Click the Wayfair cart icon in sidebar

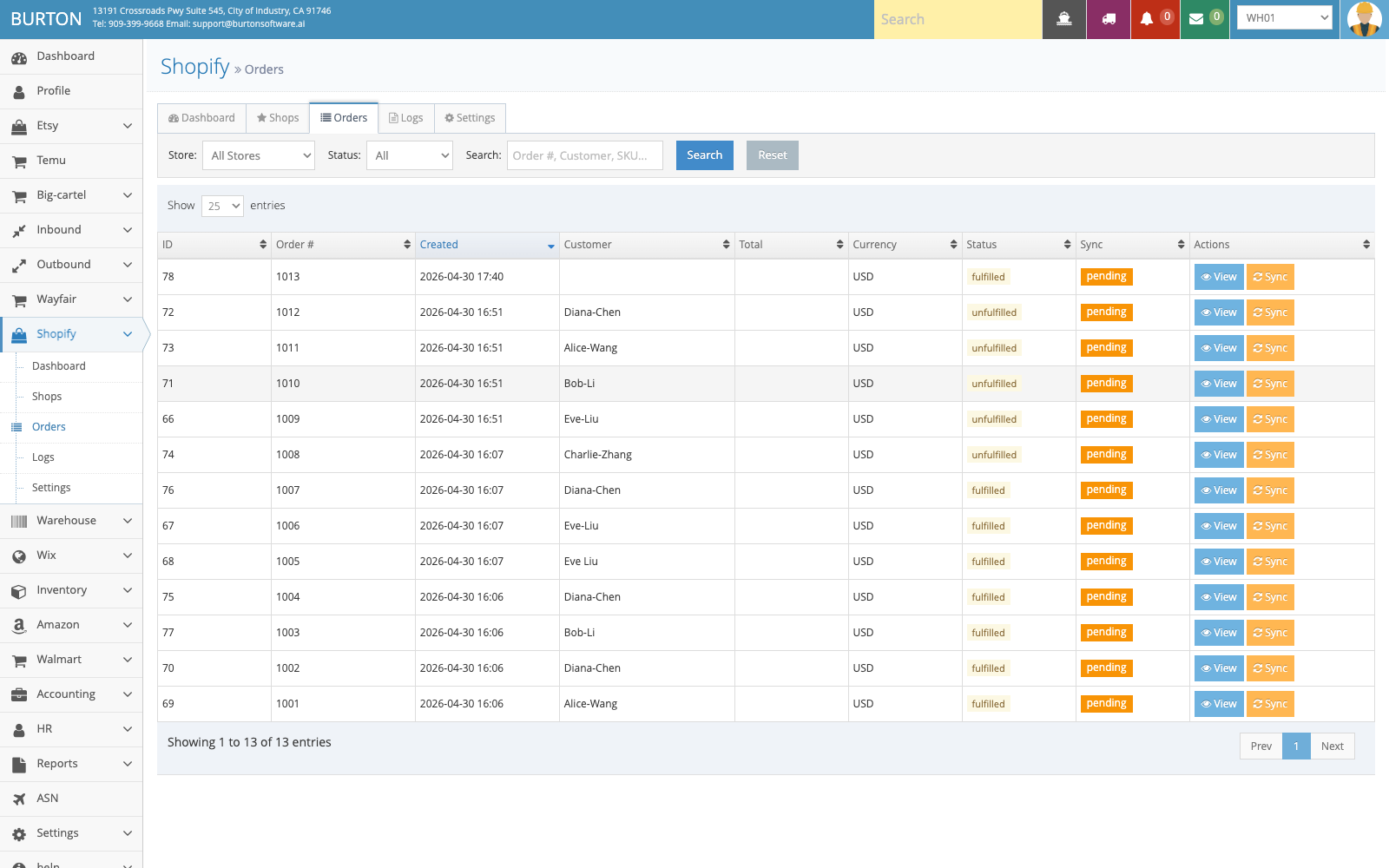click(x=19, y=300)
